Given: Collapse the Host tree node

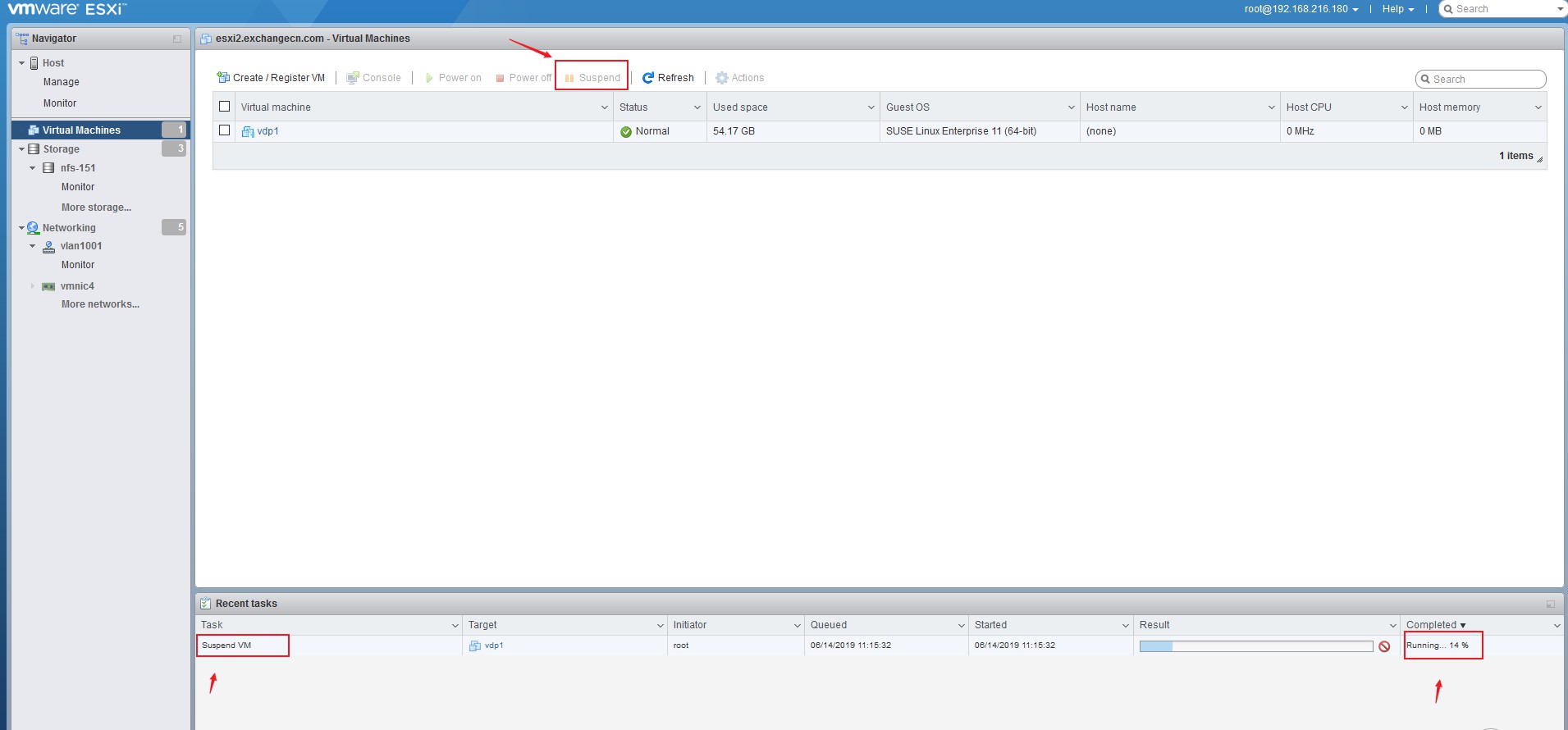Looking at the screenshot, I should point(22,63).
